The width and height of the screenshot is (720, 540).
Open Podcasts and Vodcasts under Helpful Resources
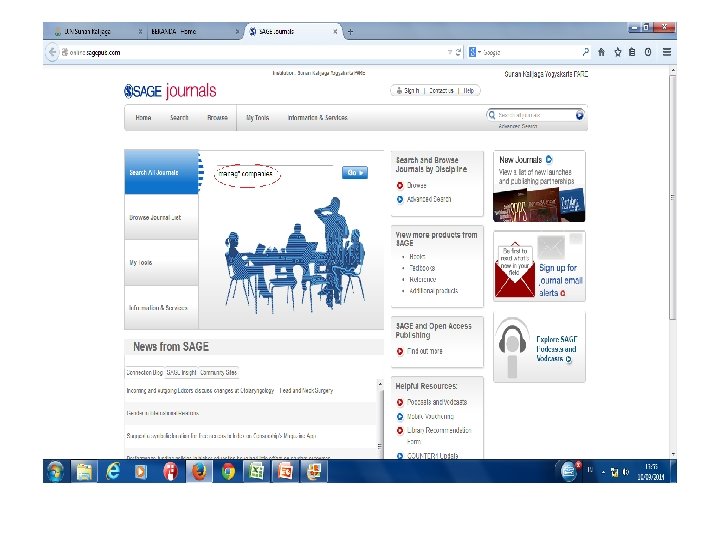(437, 402)
